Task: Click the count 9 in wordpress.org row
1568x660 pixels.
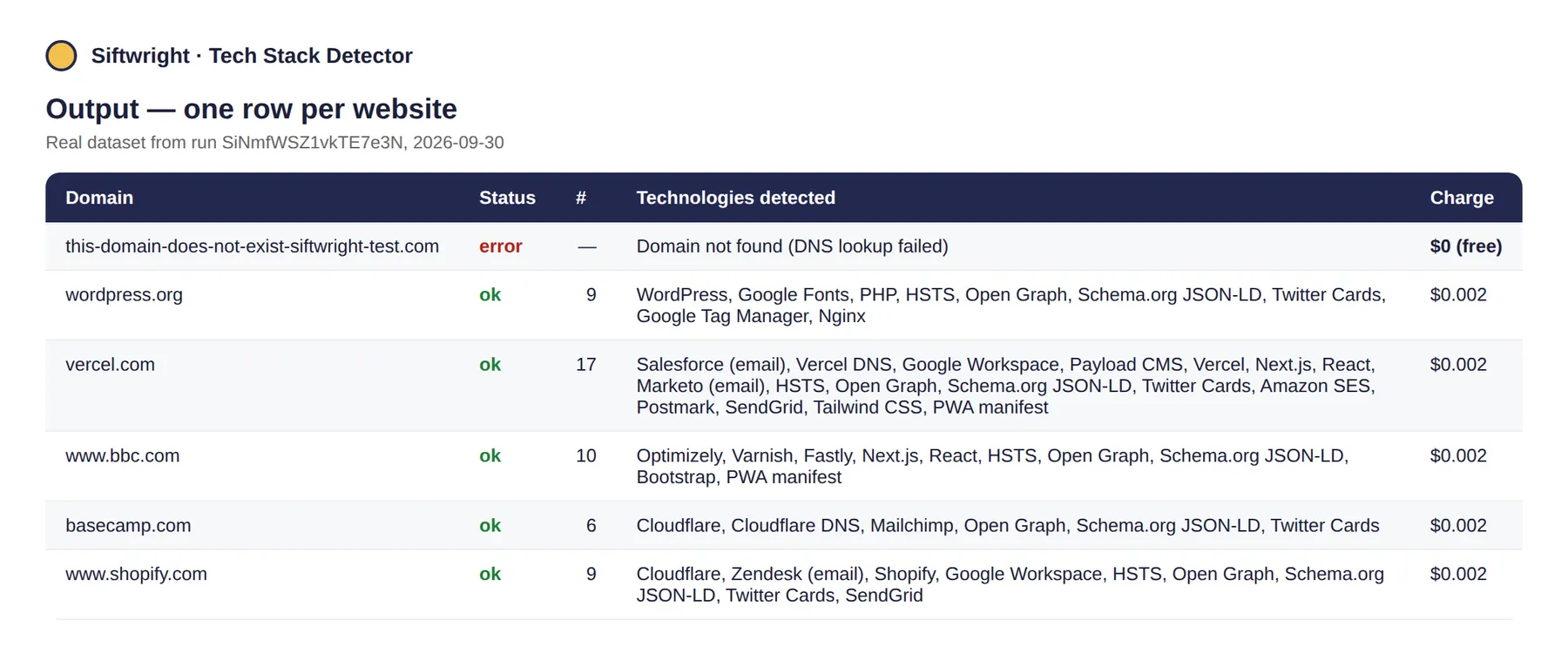Action: [591, 295]
